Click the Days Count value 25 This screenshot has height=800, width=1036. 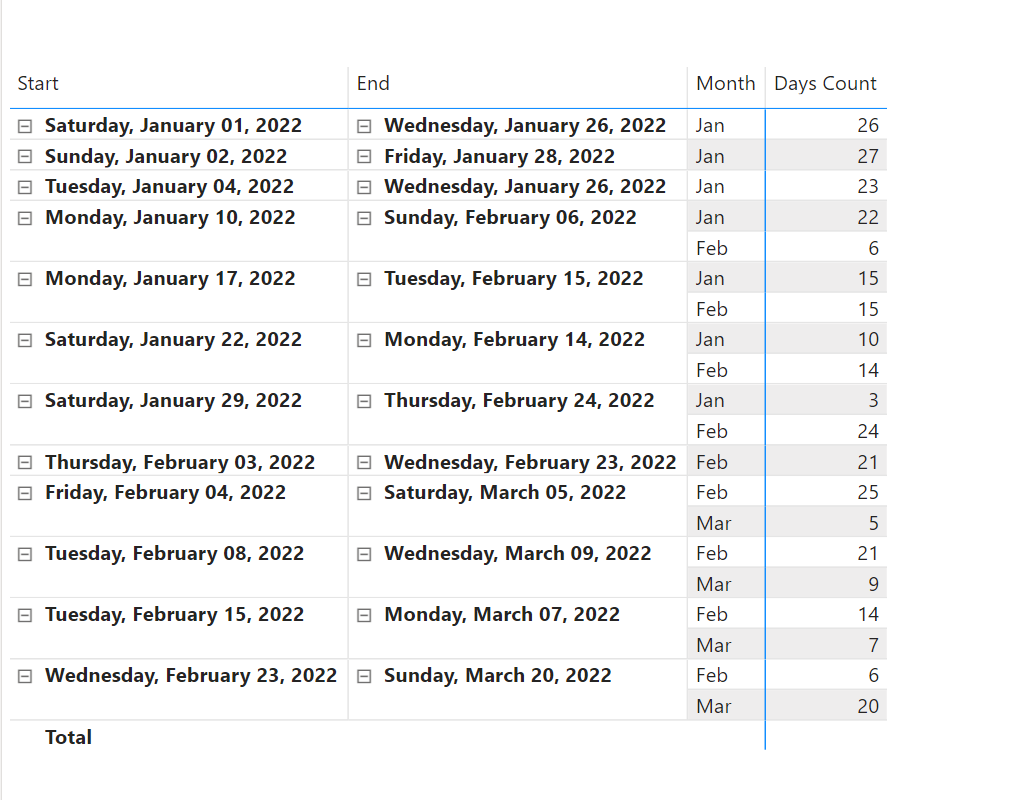click(868, 492)
